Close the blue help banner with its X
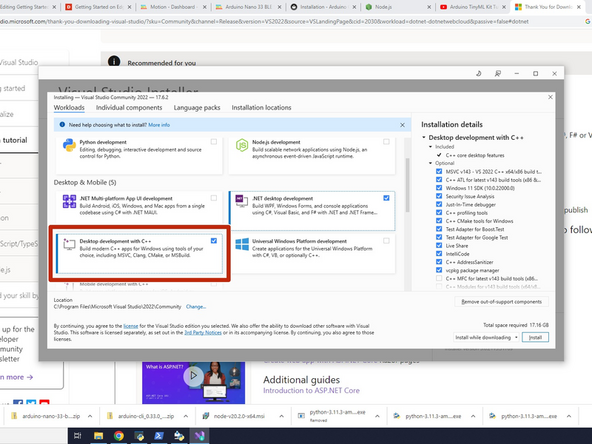The width and height of the screenshot is (592, 444). click(402, 125)
